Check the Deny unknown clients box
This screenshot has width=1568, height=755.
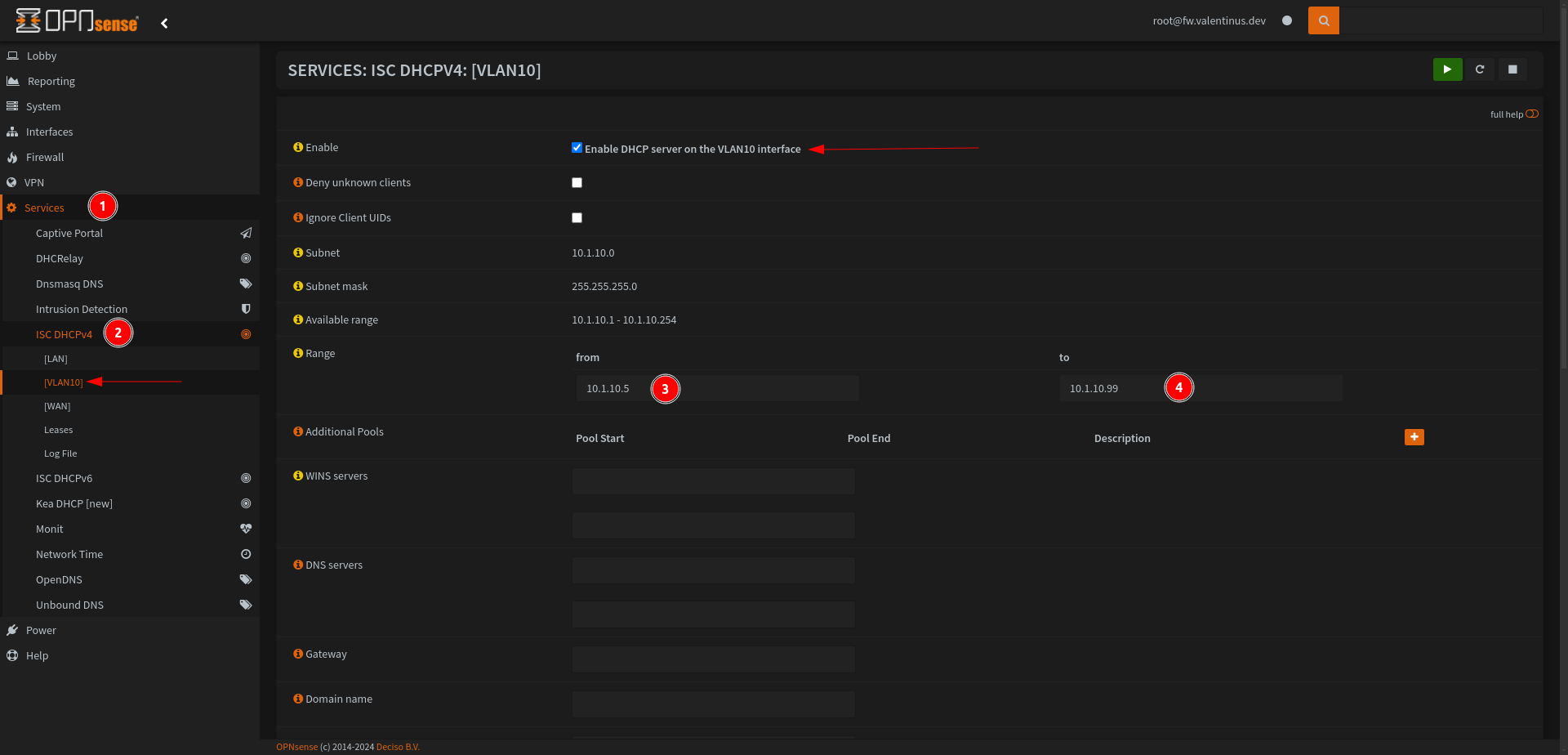(x=577, y=182)
